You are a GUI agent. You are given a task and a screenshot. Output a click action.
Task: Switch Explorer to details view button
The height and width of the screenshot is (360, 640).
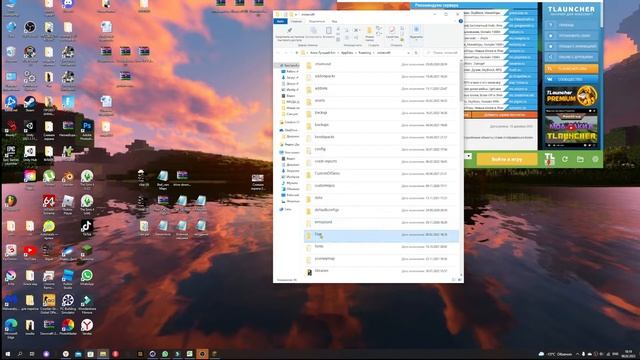point(454,280)
